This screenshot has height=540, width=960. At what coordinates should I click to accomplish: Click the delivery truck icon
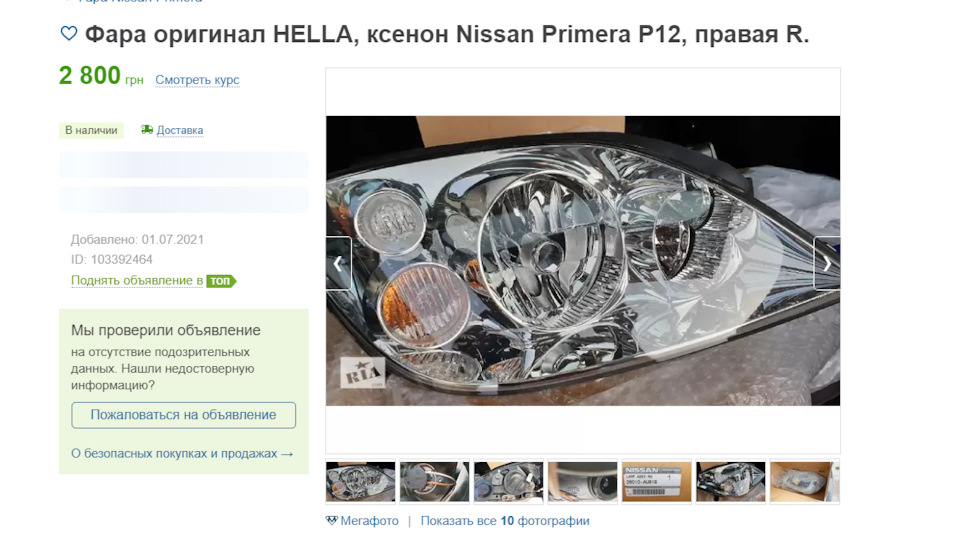147,130
